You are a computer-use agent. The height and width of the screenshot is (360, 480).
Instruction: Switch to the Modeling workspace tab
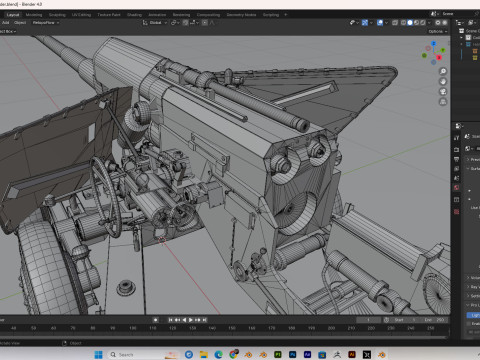point(34,15)
